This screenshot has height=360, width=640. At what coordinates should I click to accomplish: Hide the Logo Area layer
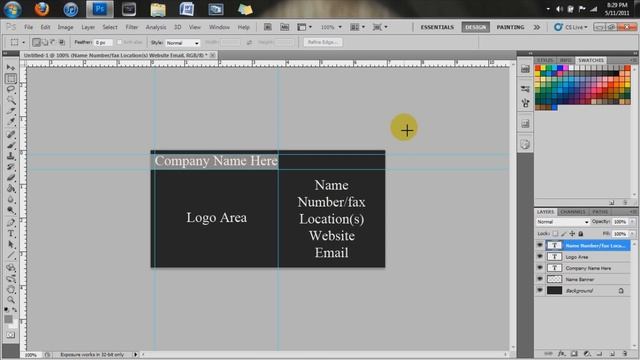pos(540,257)
